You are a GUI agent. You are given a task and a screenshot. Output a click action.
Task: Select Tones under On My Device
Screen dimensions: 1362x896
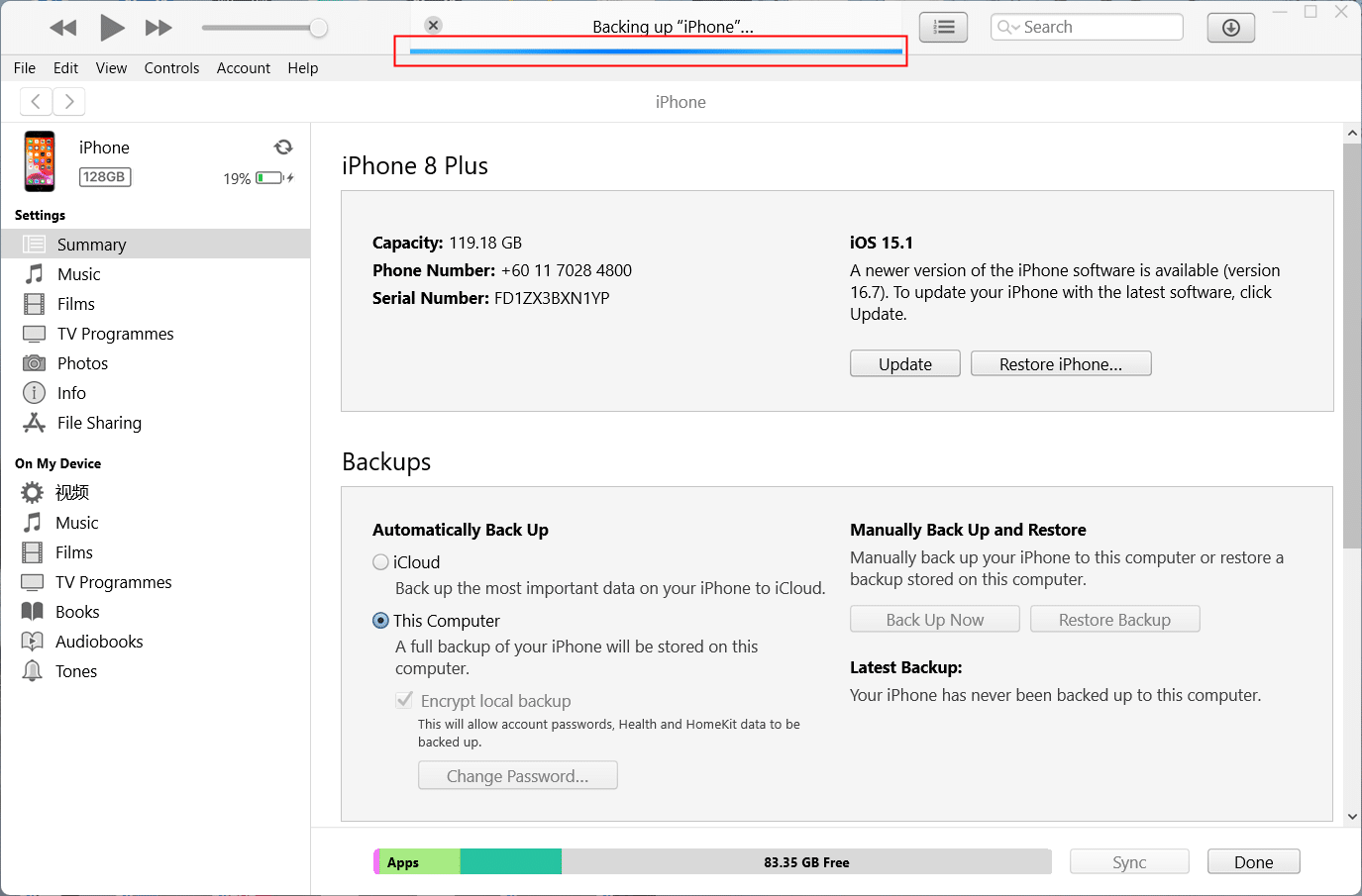pyautogui.click(x=156, y=671)
